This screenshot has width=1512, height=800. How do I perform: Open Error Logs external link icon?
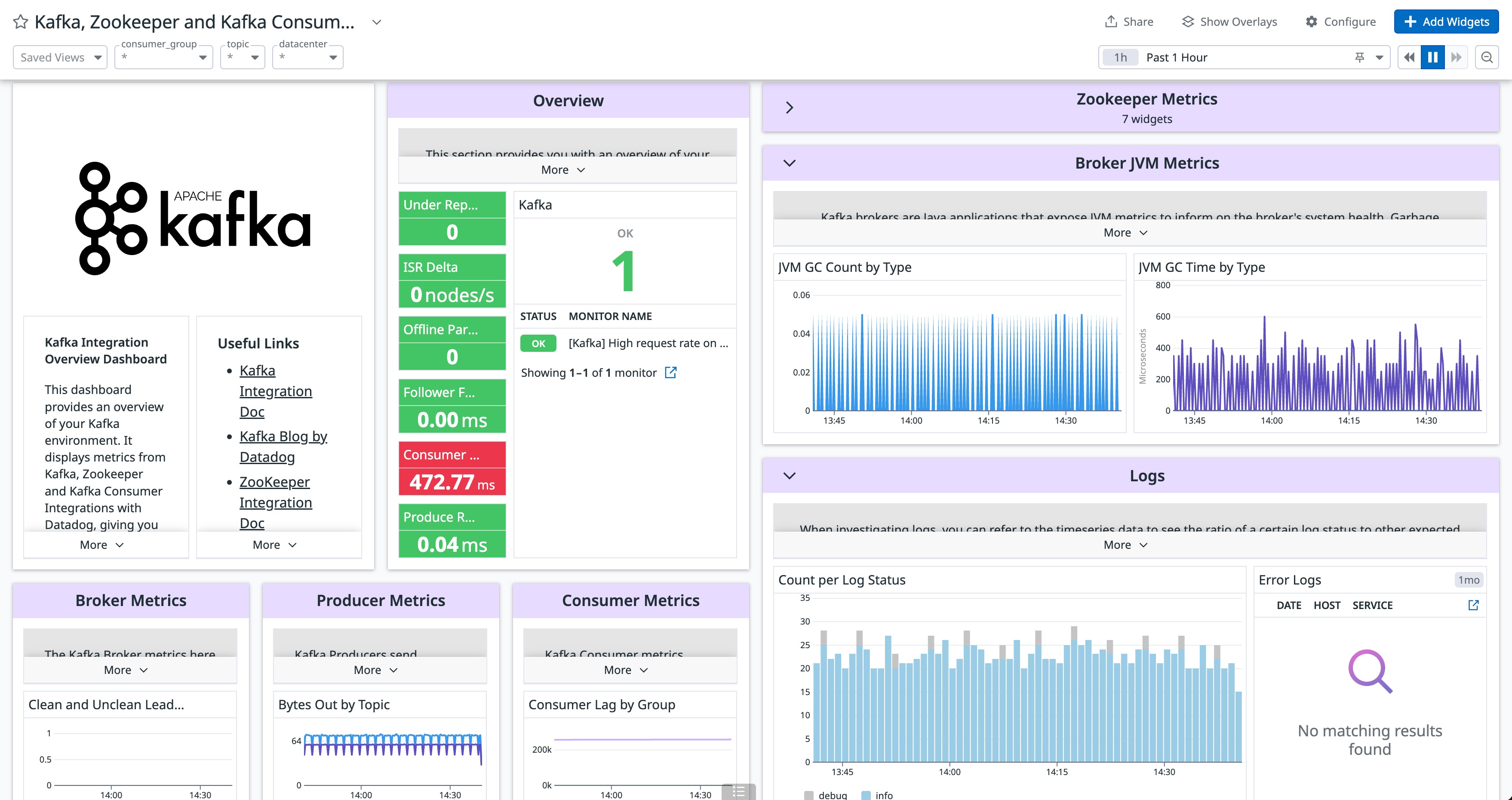(1473, 605)
